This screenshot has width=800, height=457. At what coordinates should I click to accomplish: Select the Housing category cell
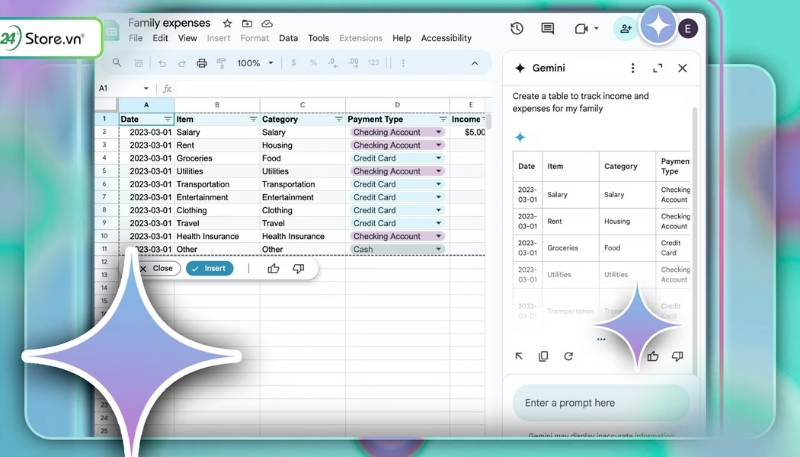[303, 145]
